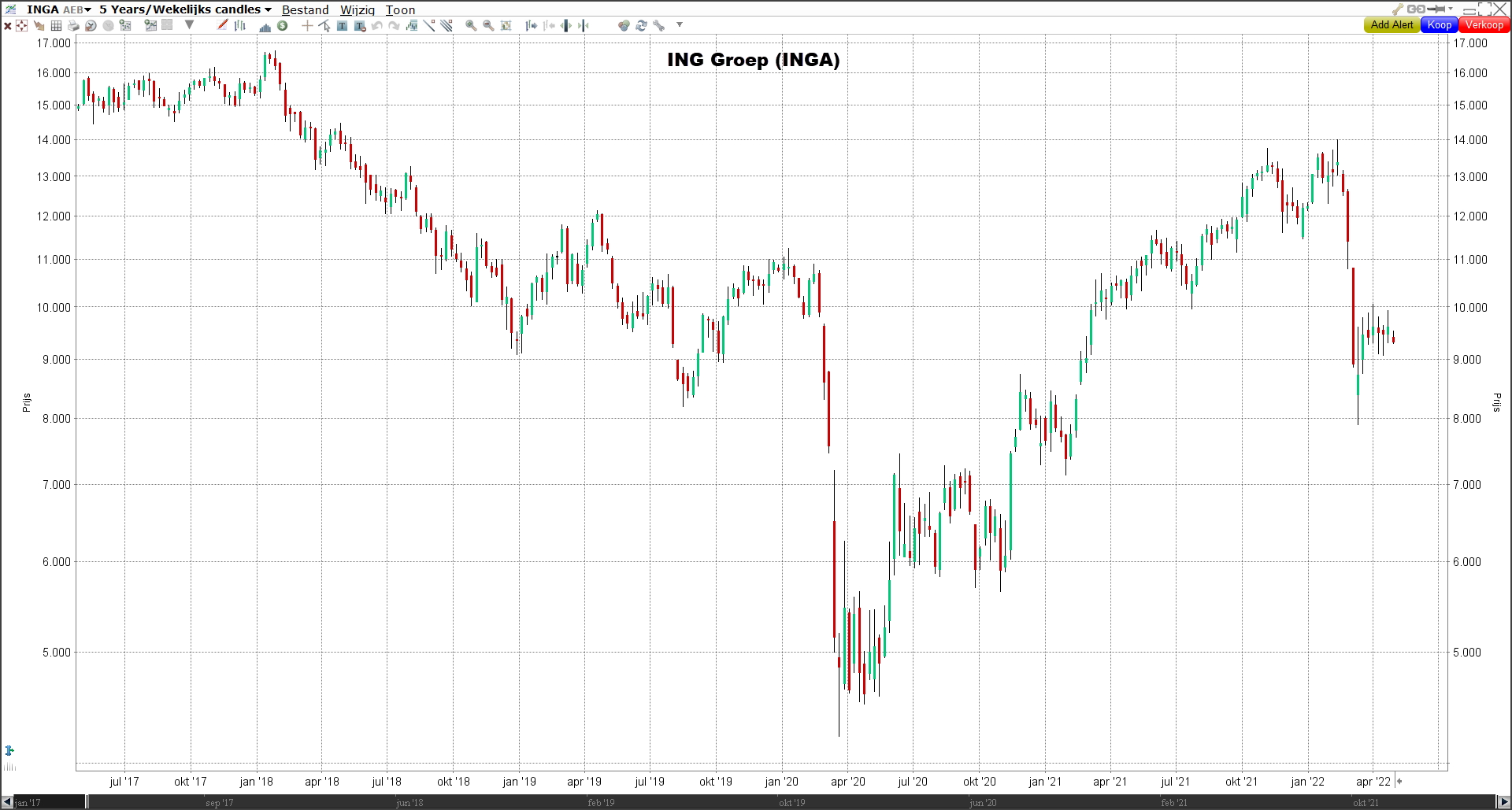Expand the toolbar overflow arrow

coord(680,24)
